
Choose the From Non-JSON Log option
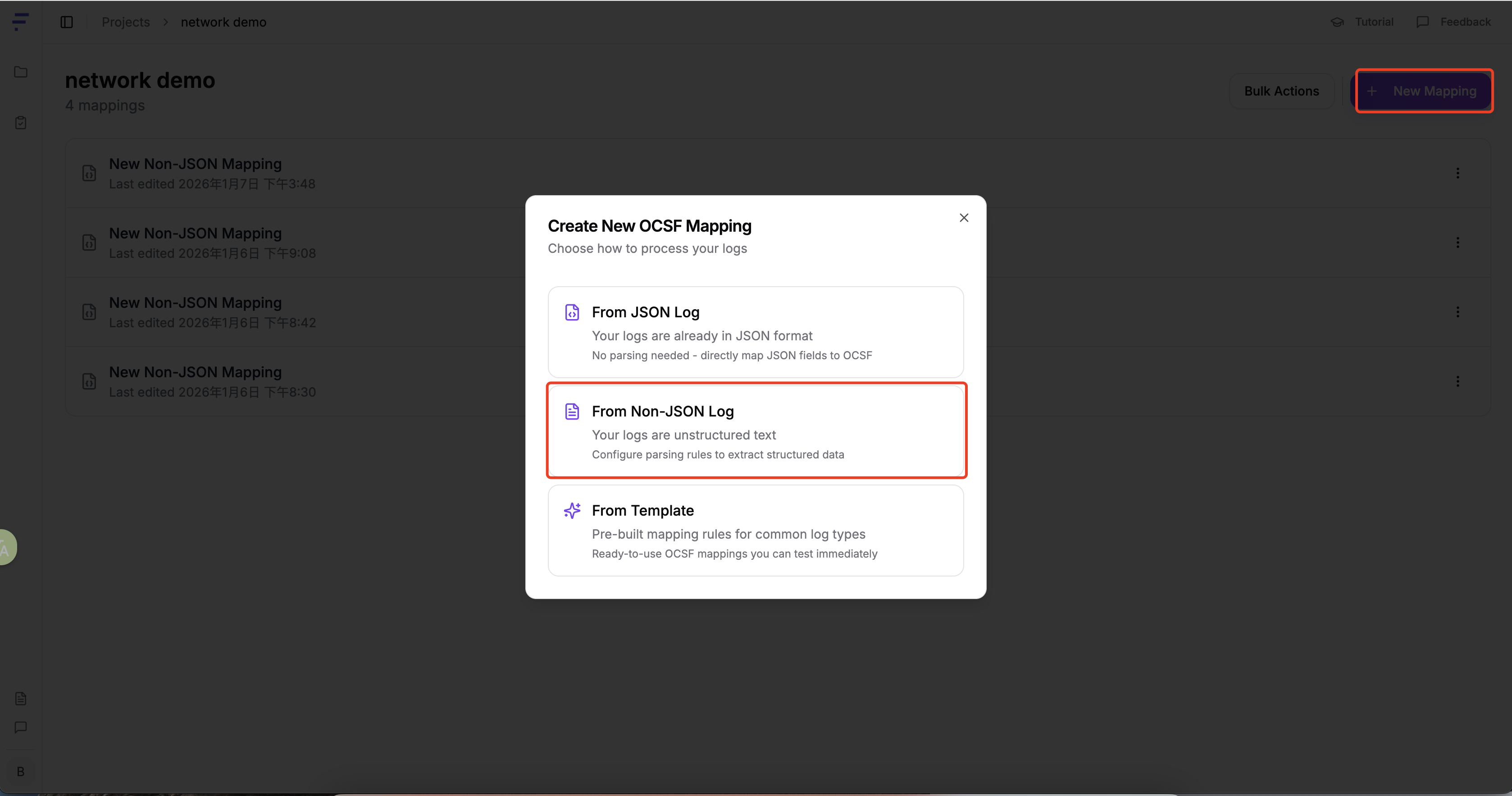point(756,431)
